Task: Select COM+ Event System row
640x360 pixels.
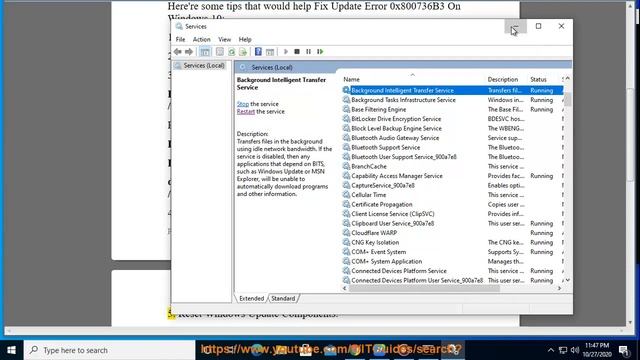Action: point(453,252)
